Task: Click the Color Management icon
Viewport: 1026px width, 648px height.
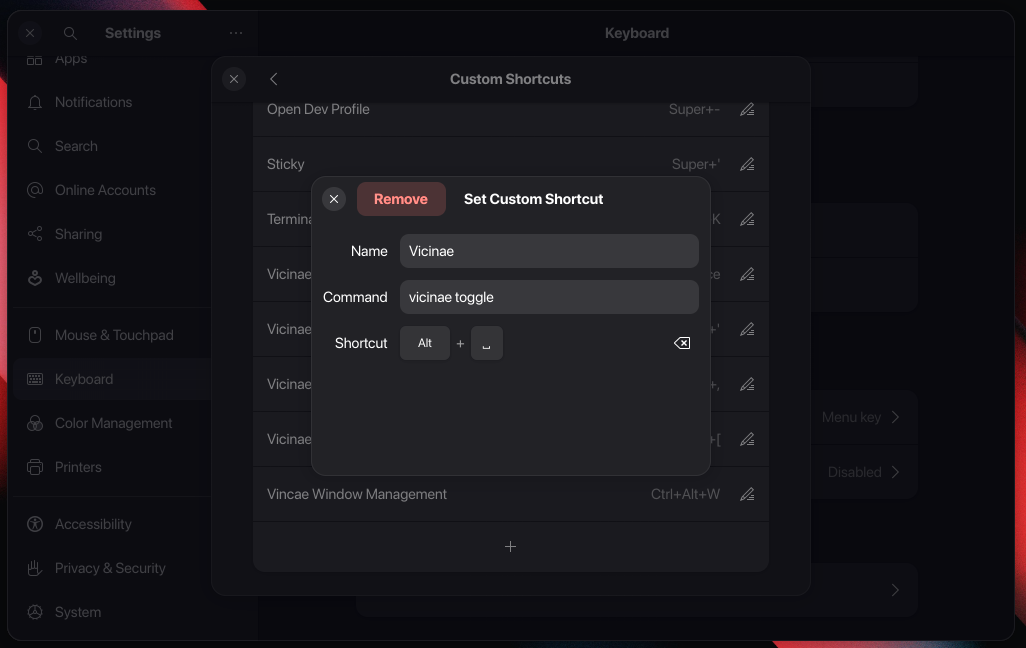Action: coord(34,423)
